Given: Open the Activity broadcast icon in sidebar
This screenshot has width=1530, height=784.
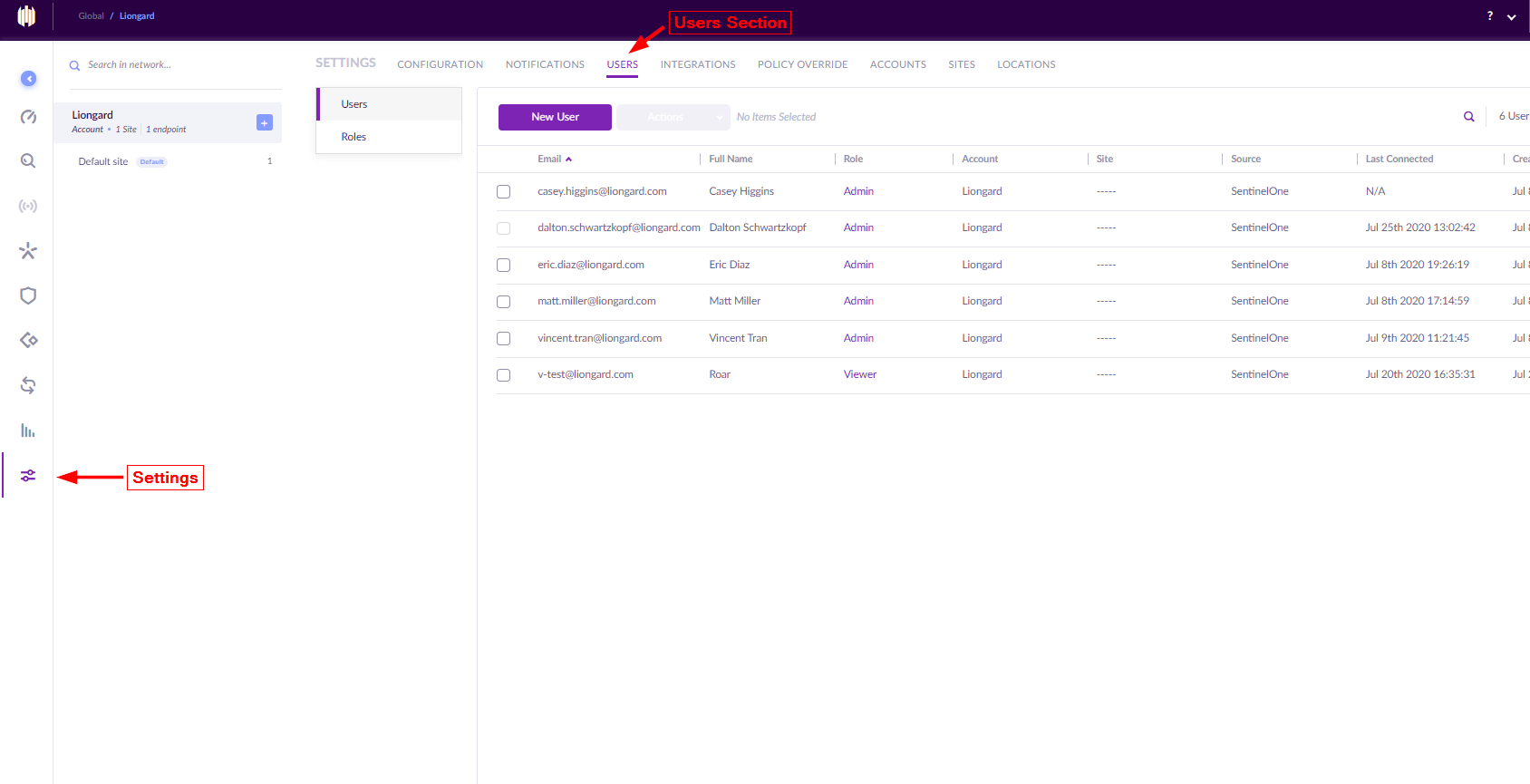Looking at the screenshot, I should 28,207.
